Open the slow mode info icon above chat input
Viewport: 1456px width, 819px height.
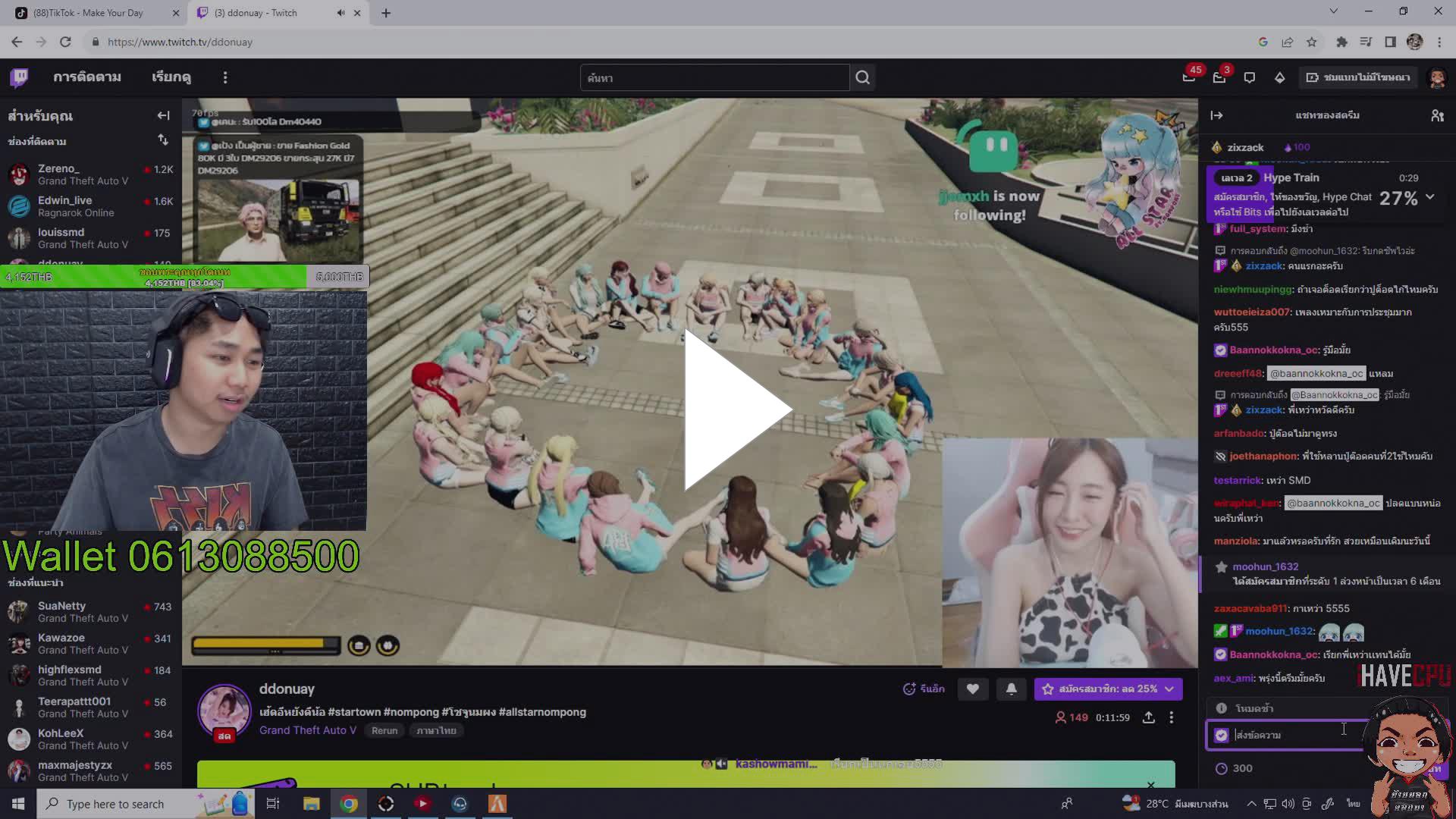[x=1221, y=707]
